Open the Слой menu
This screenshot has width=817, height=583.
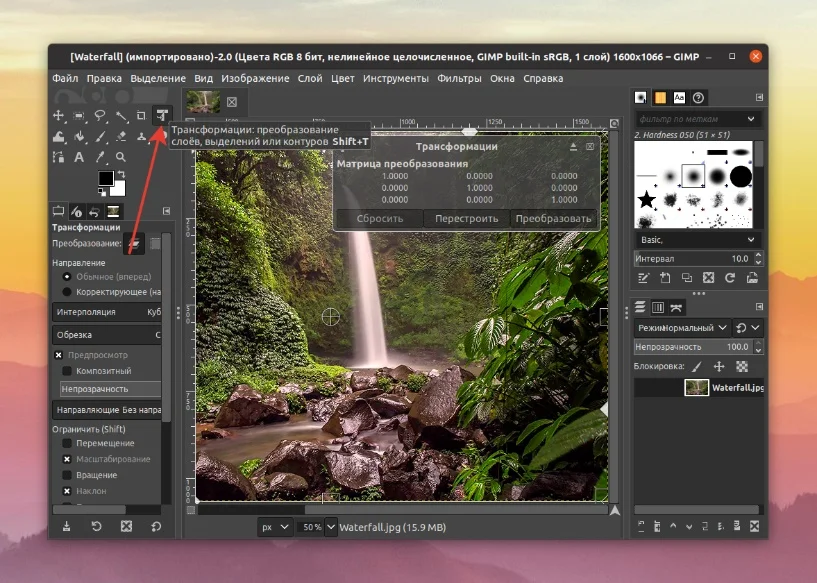[310, 78]
